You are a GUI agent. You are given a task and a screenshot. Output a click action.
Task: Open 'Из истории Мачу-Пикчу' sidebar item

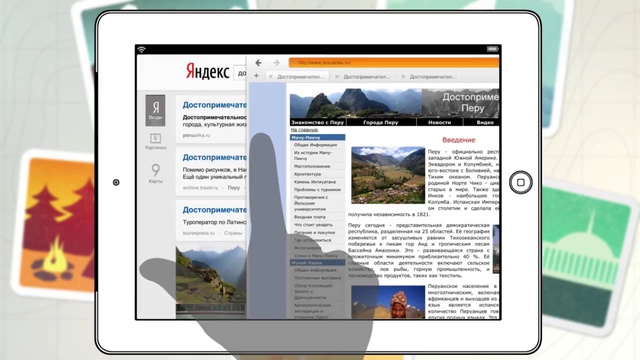313,155
